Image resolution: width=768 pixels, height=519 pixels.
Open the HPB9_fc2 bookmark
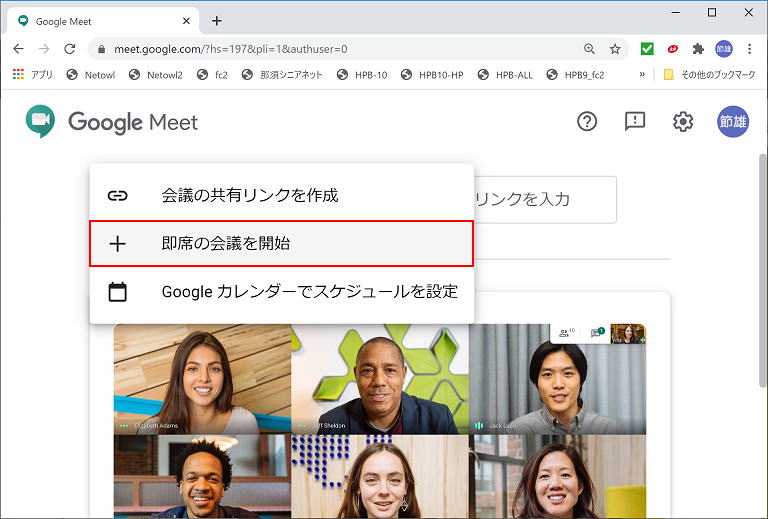tap(576, 74)
